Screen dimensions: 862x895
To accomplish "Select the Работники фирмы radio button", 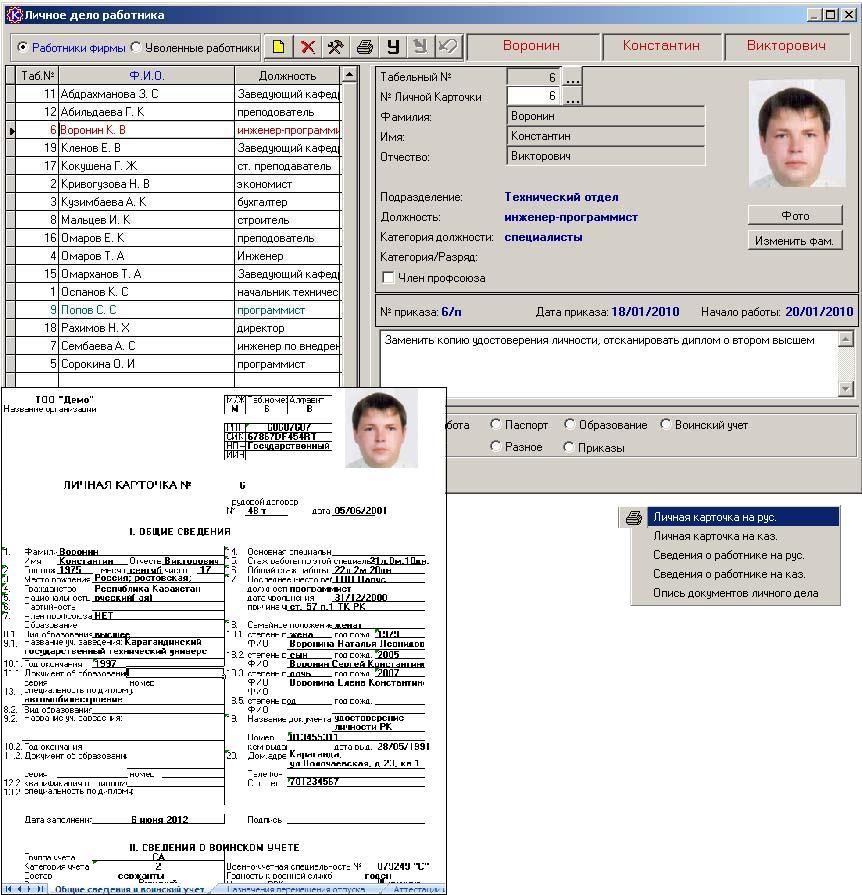I will [22, 47].
